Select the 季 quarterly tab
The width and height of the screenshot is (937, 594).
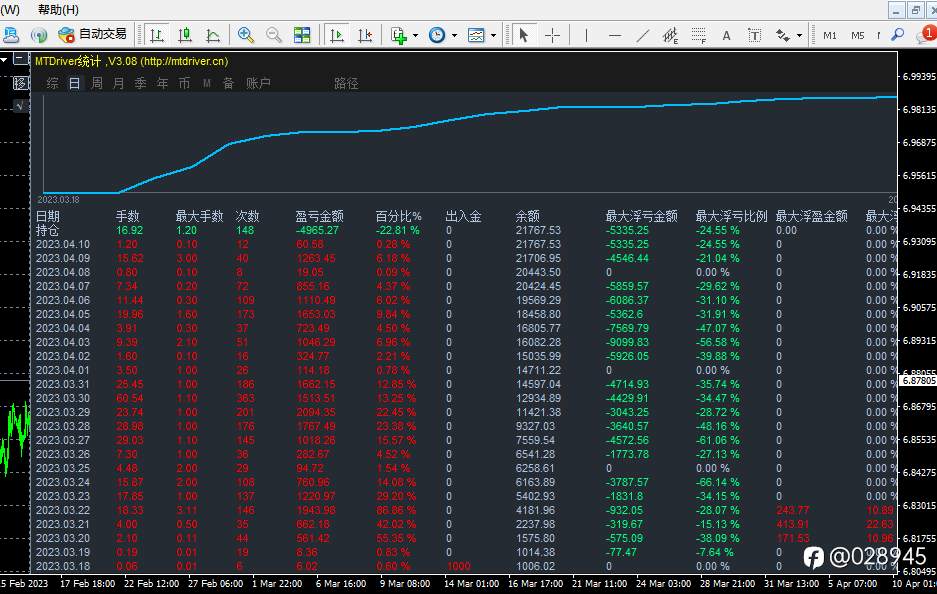coord(140,83)
